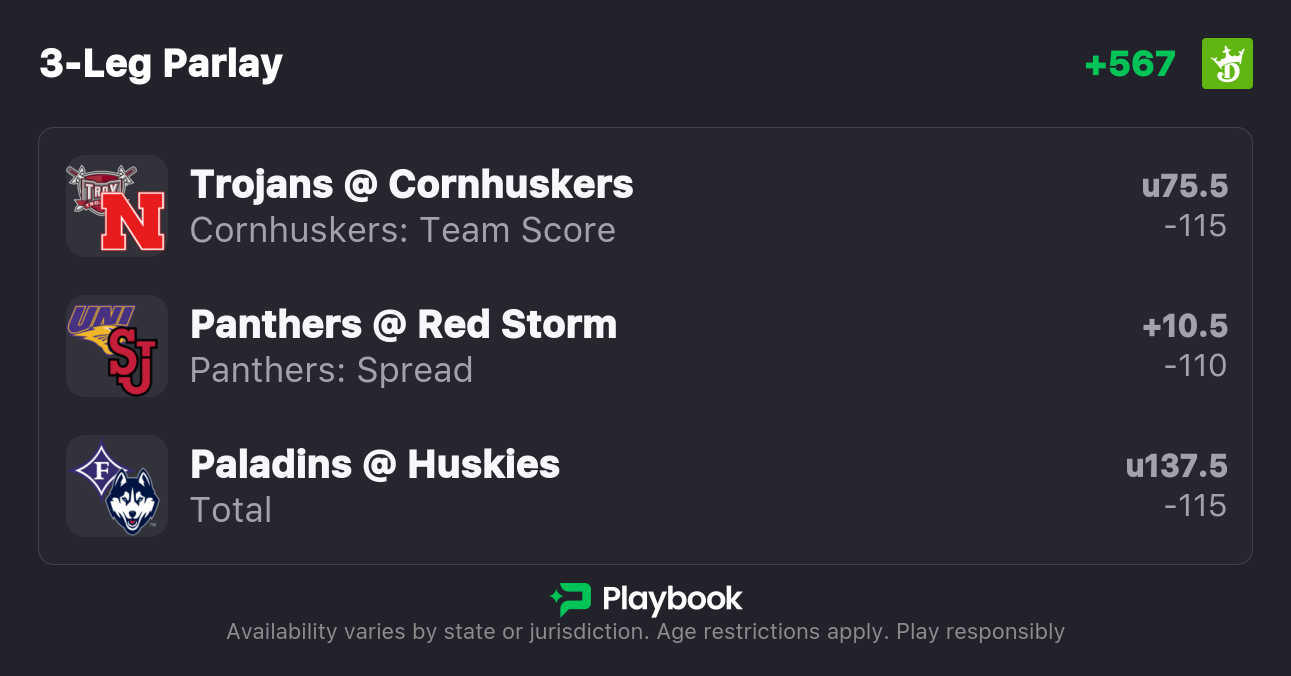The image size is (1291, 676).
Task: Open the Panthers @ Red Storm matchup
Action: 403,325
